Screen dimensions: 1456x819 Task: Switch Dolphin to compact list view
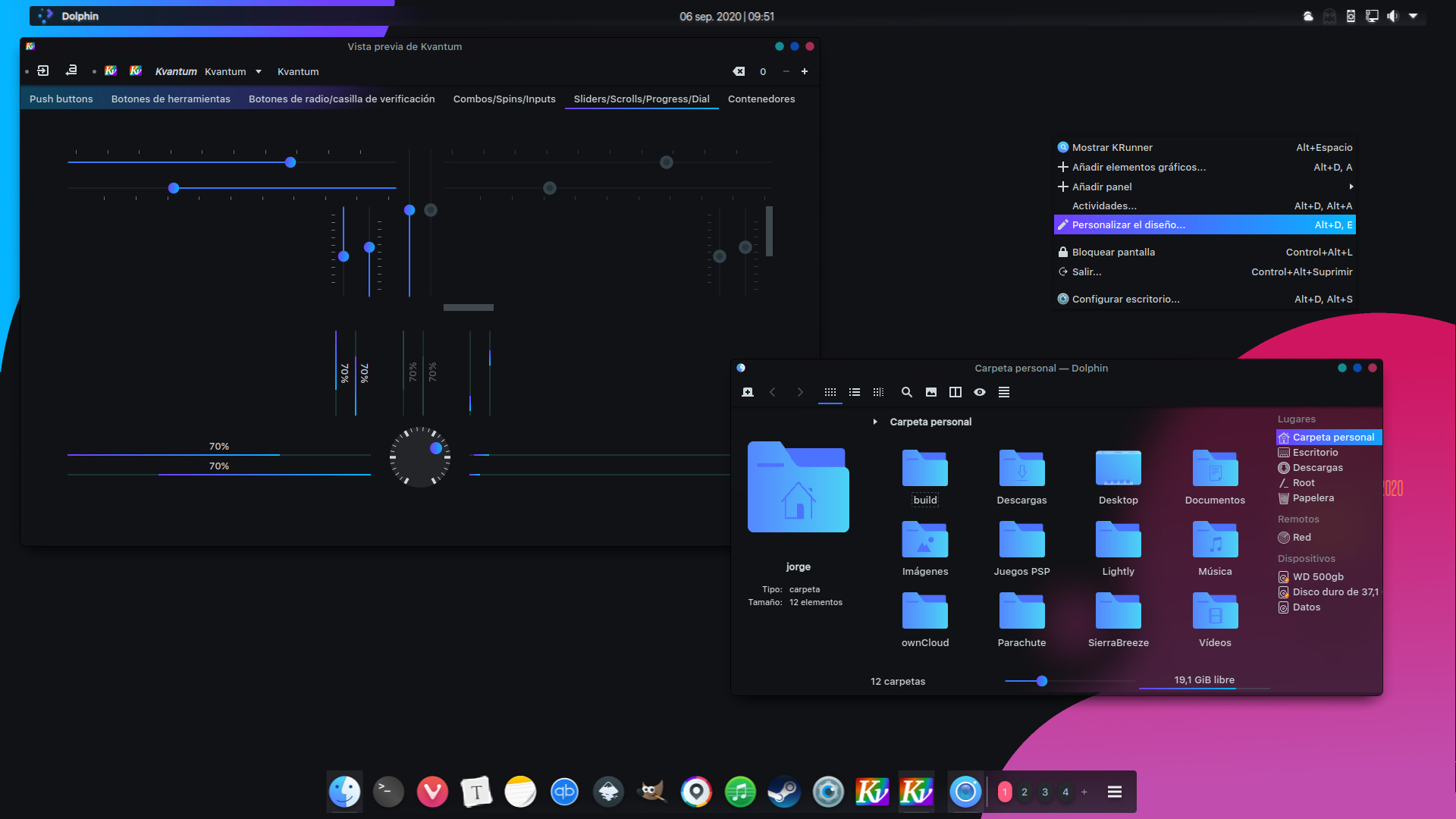pyautogui.click(x=855, y=392)
